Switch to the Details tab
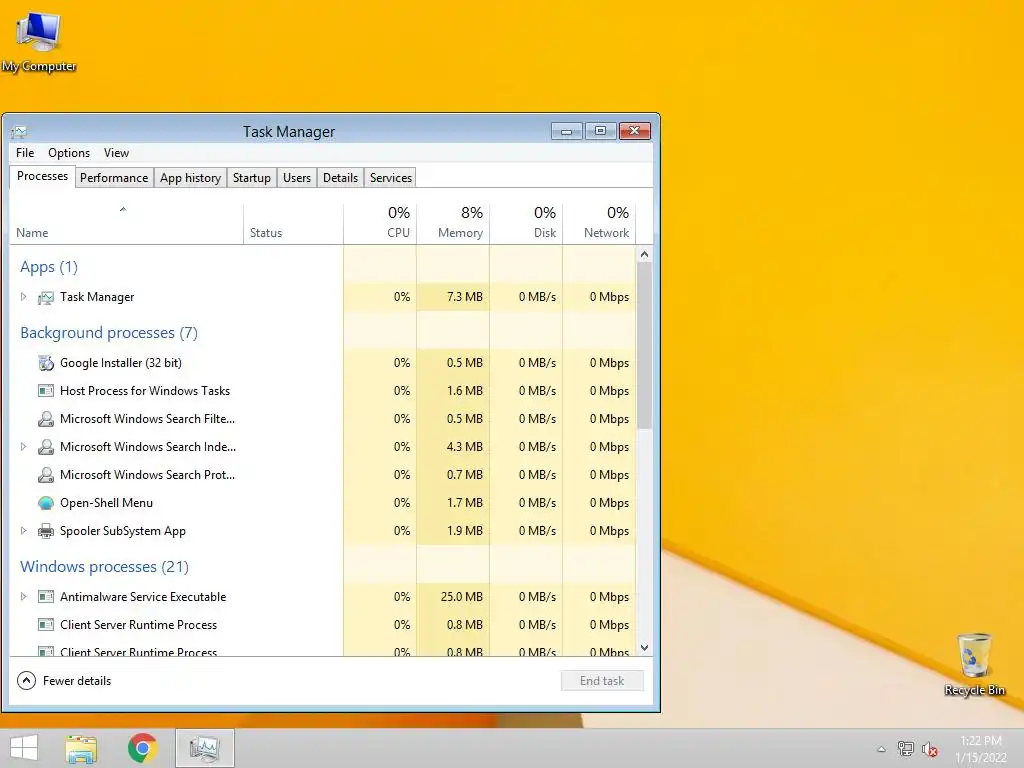 [x=340, y=178]
